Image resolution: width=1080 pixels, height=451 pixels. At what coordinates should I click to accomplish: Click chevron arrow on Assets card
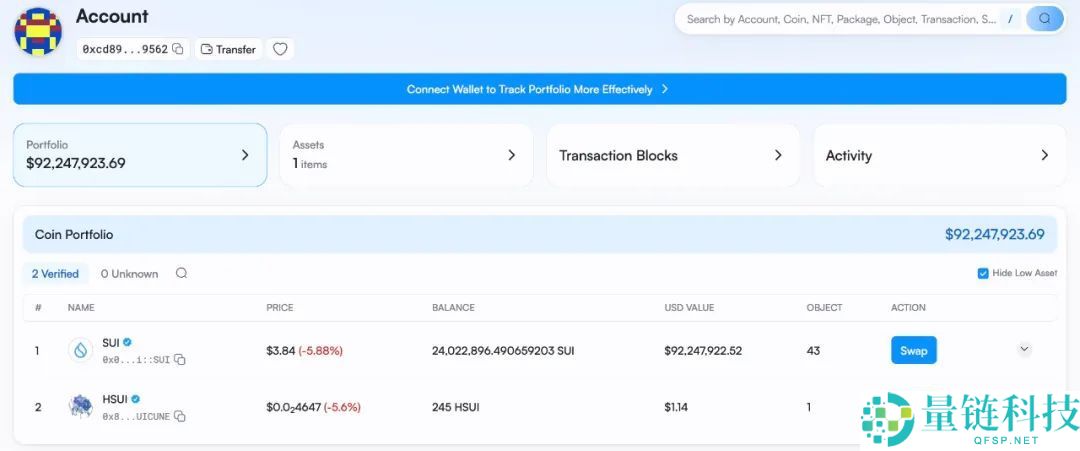point(512,155)
